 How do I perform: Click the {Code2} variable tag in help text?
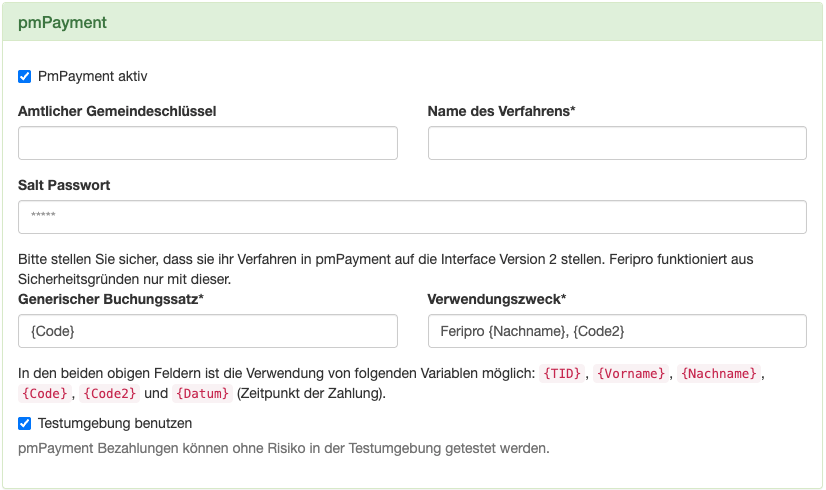pyautogui.click(x=110, y=394)
